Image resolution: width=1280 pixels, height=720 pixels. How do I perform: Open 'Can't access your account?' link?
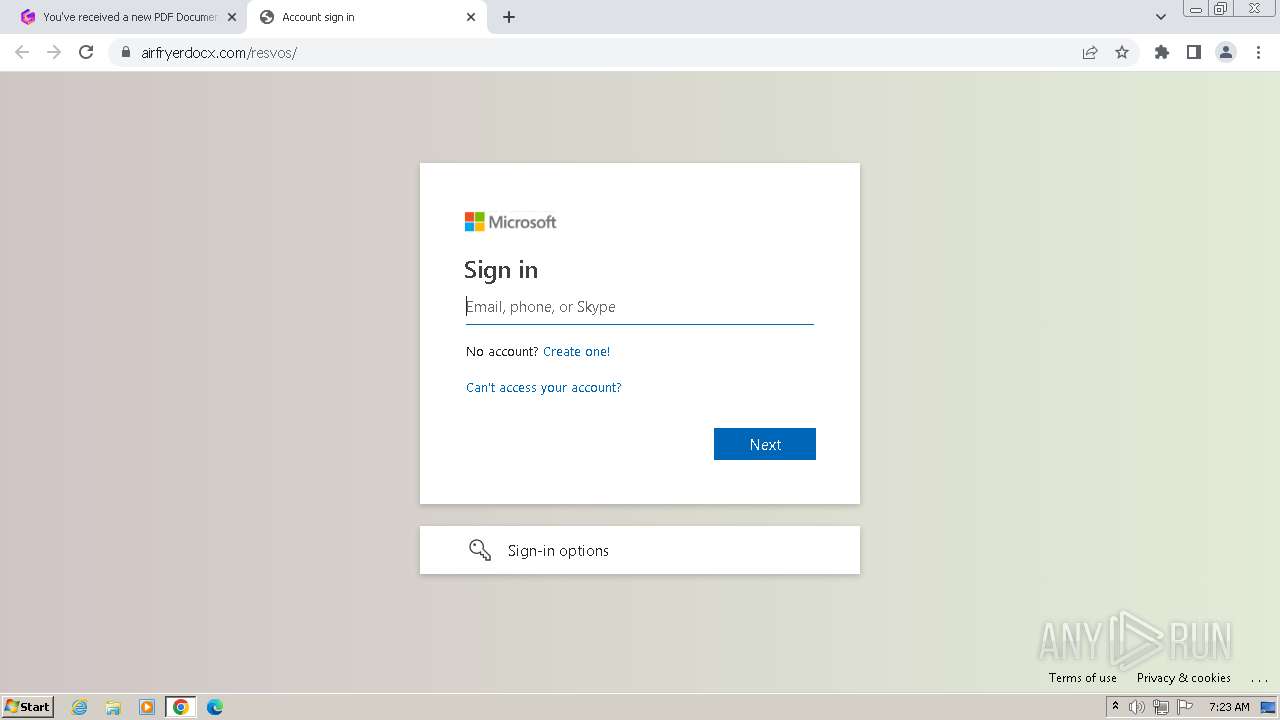(x=544, y=388)
